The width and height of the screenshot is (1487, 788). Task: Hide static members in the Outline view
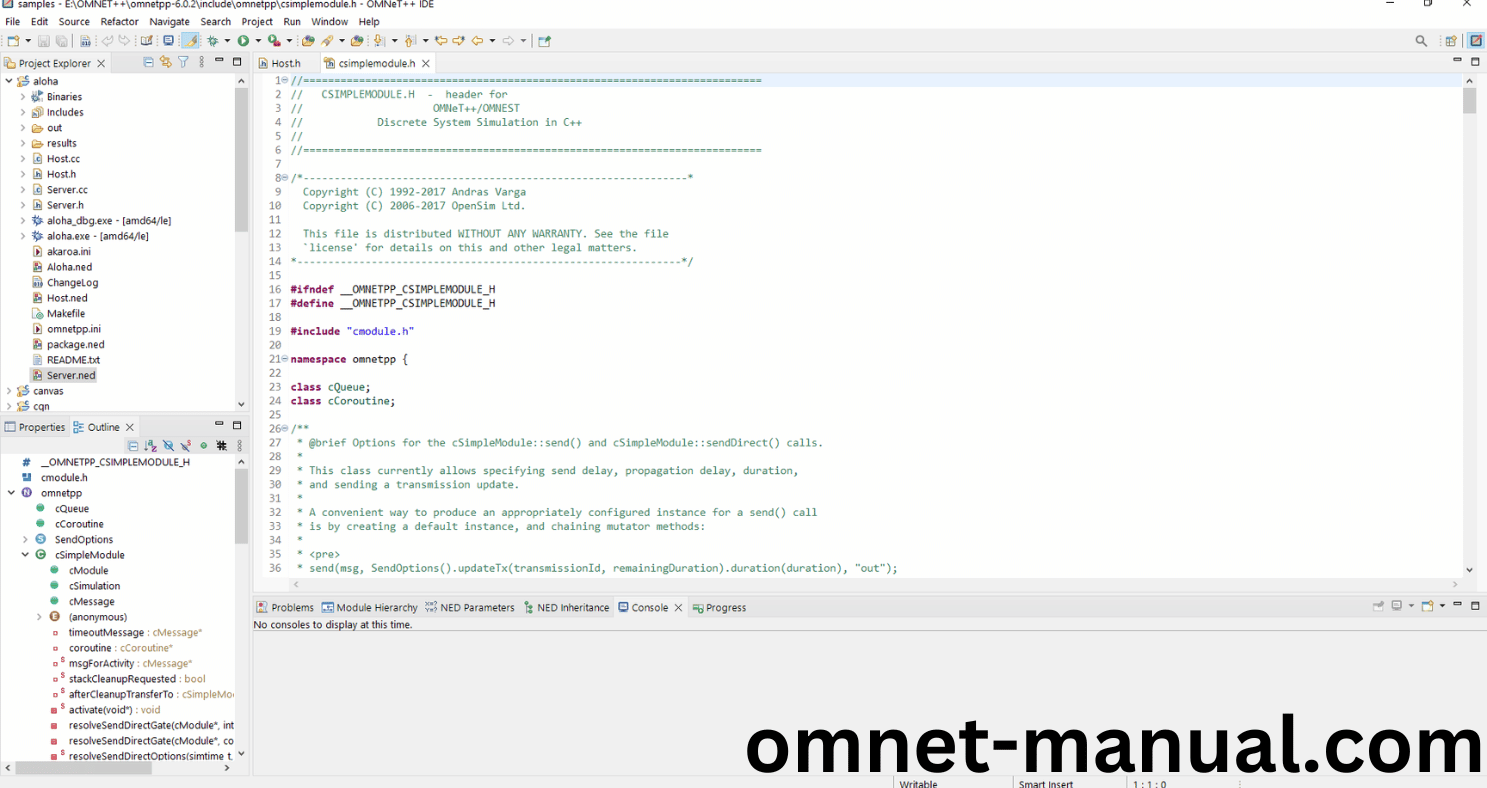tap(185, 445)
